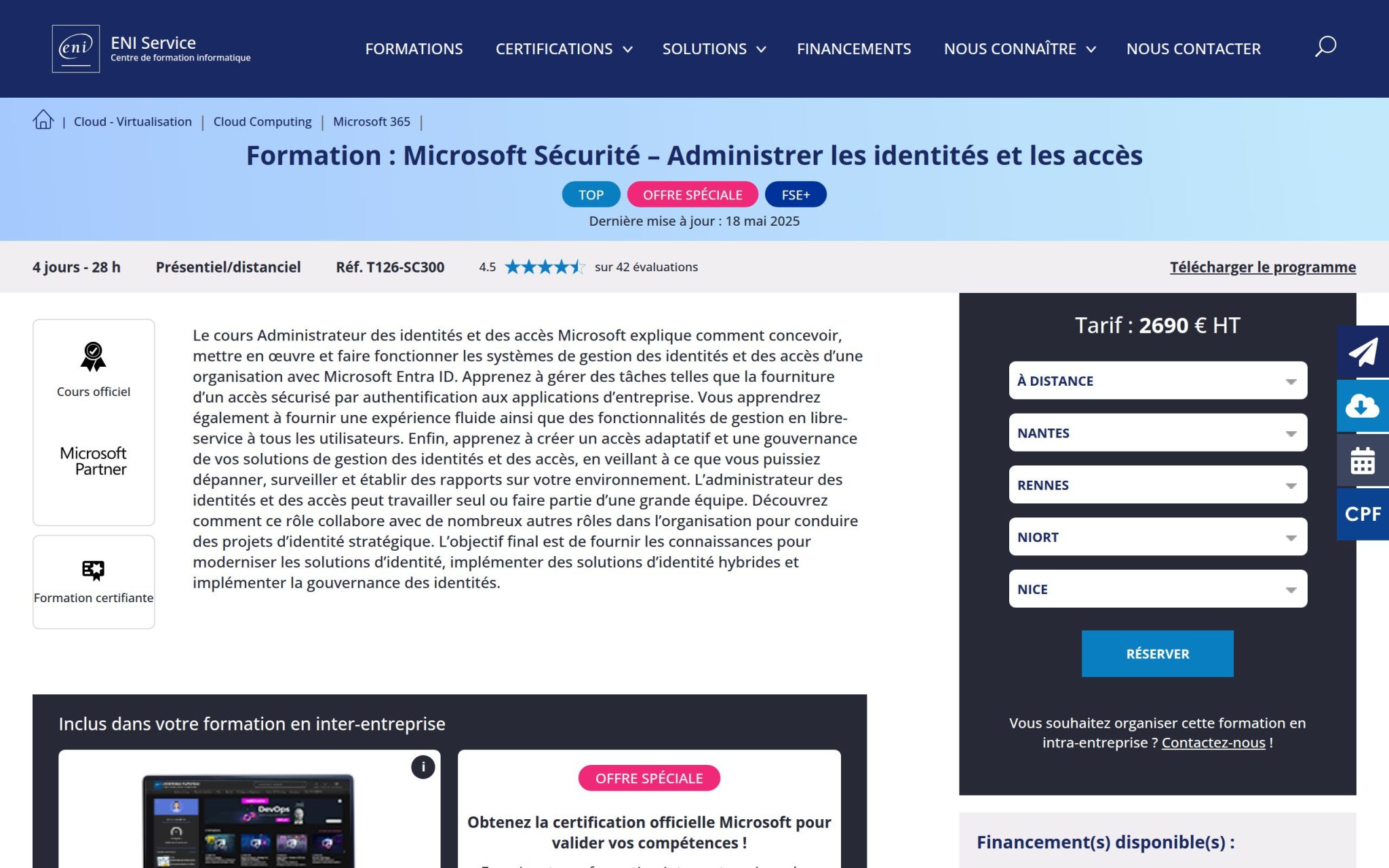1389x868 pixels.
Task: Click the 'Tarif : 2690 € HT' price
Action: tap(1158, 325)
